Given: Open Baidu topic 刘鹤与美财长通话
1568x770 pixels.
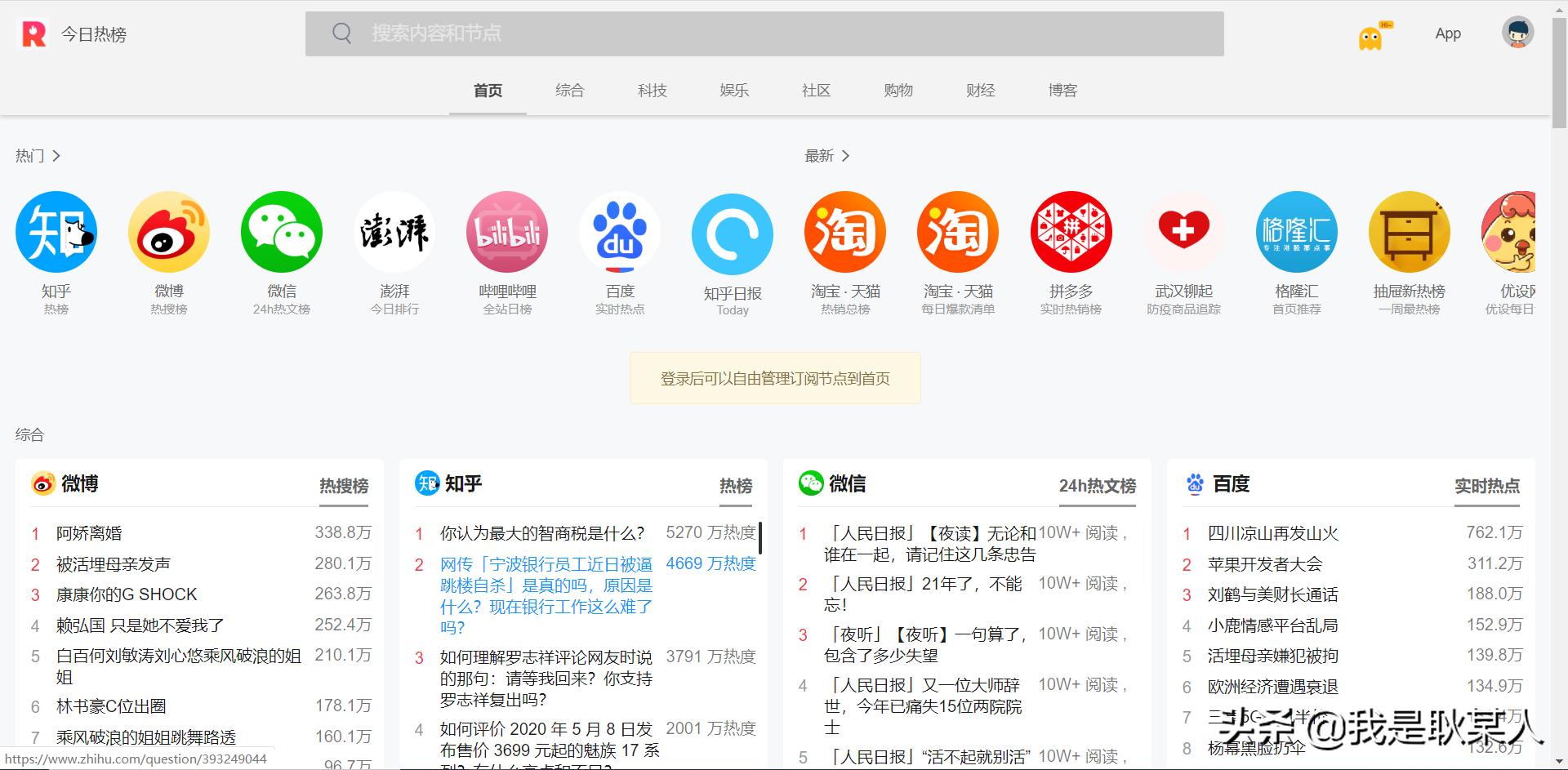Looking at the screenshot, I should [x=1273, y=594].
